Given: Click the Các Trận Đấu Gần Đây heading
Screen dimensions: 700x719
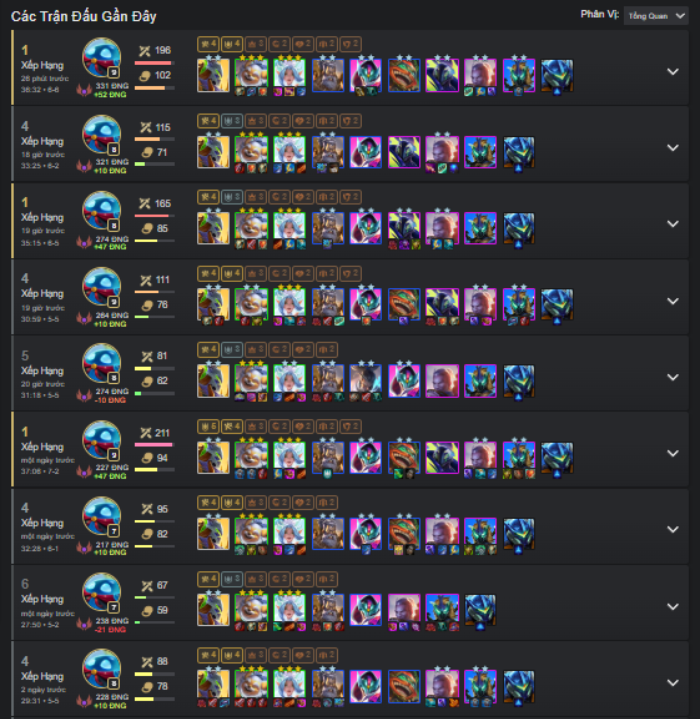Looking at the screenshot, I should pos(83,17).
